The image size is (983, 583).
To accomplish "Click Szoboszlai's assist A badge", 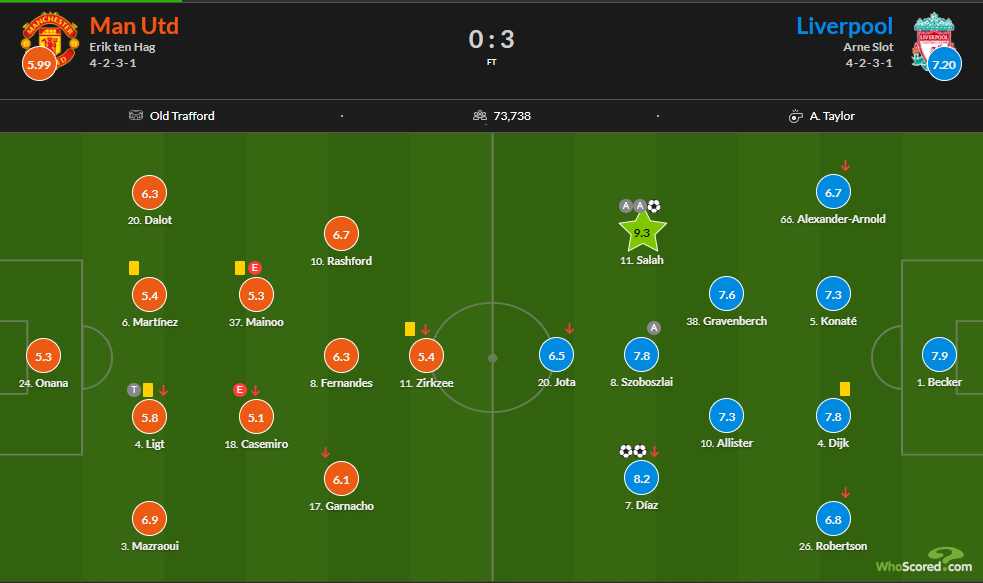I will click(654, 328).
